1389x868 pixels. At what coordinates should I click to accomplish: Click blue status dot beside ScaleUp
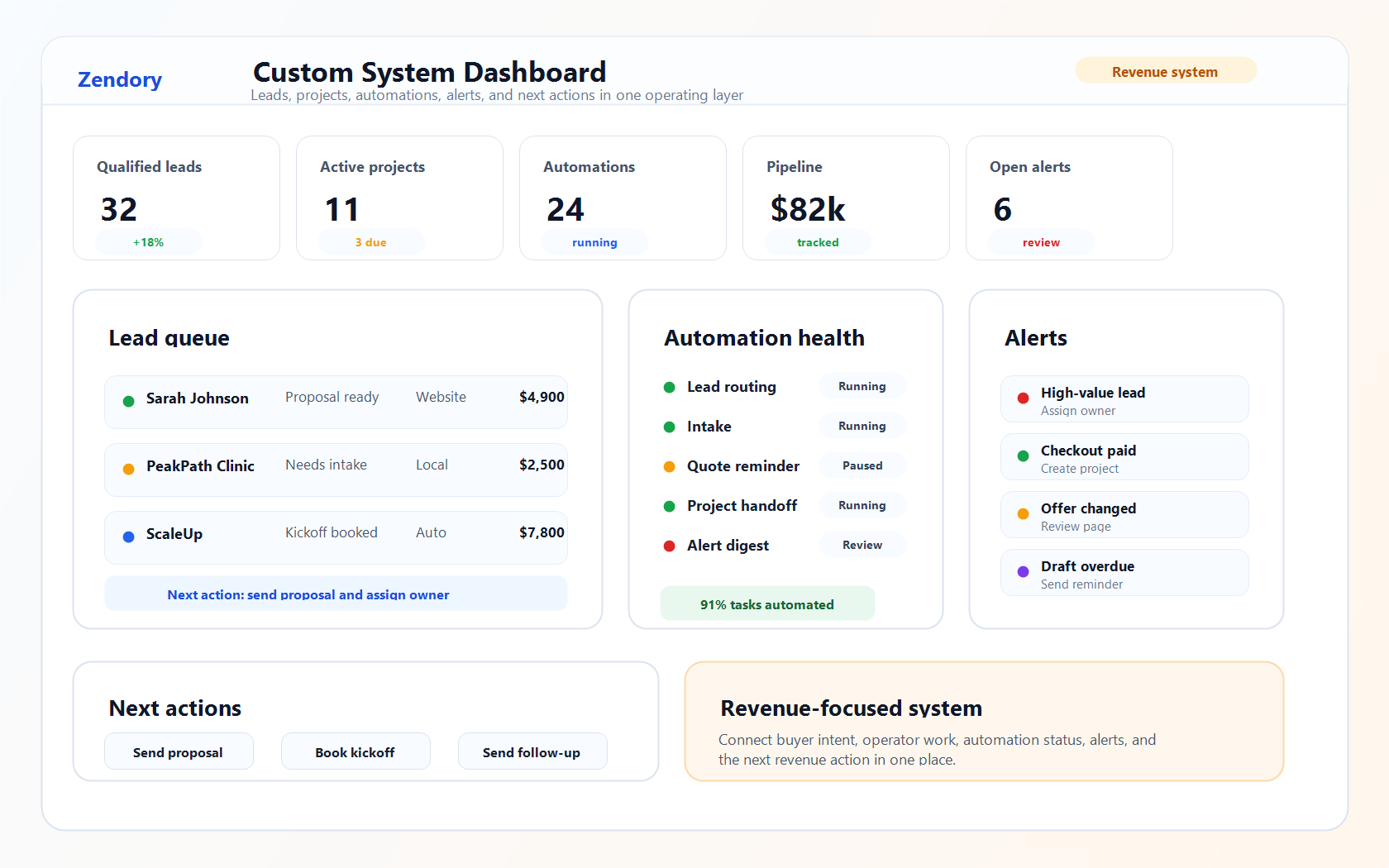pos(128,537)
